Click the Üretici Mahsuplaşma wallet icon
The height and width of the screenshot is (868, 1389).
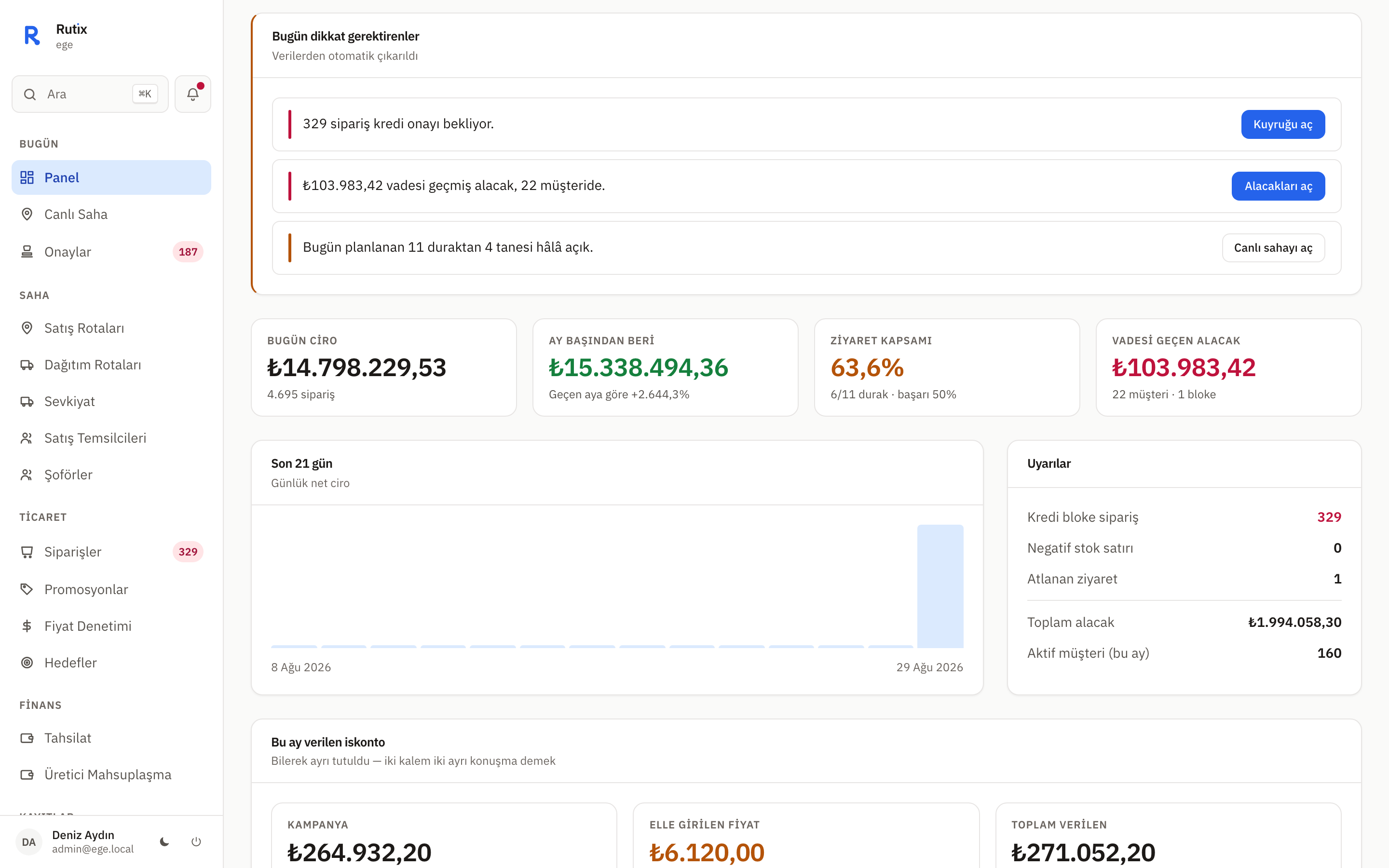tap(27, 774)
